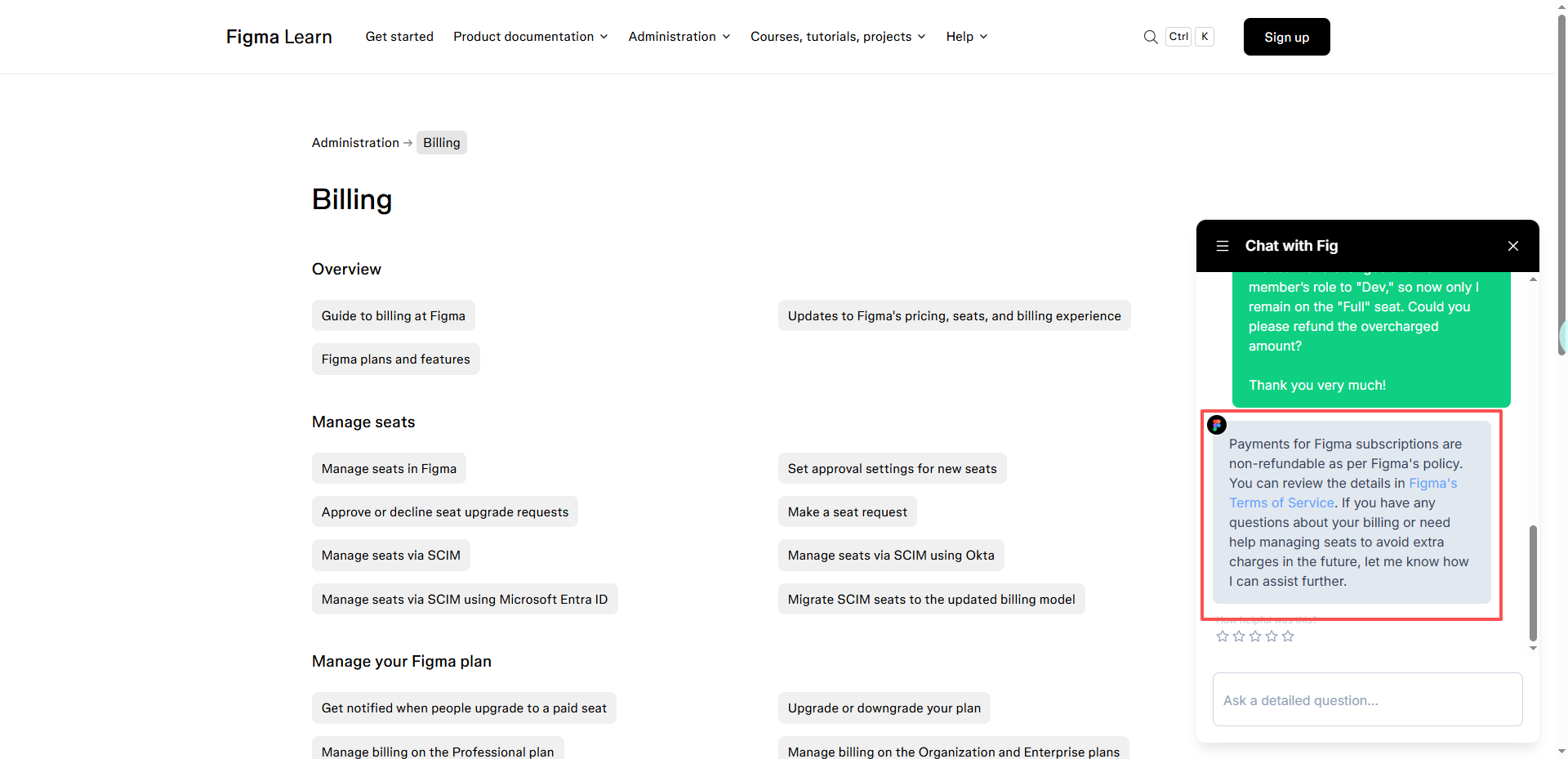Rate the chat answer five stars
Screen dimensions: 1568x759
(1288, 636)
